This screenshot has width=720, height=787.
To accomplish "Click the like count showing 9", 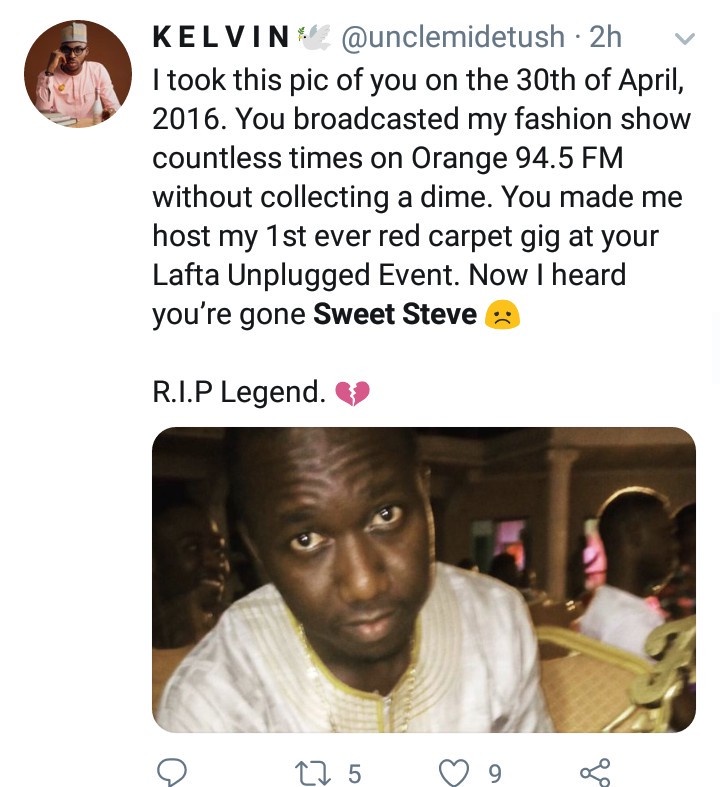I will click(x=494, y=771).
